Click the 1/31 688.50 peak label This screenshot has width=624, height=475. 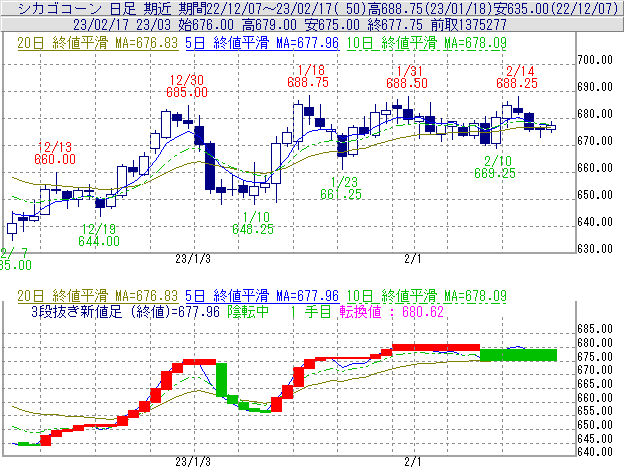pyautogui.click(x=407, y=77)
